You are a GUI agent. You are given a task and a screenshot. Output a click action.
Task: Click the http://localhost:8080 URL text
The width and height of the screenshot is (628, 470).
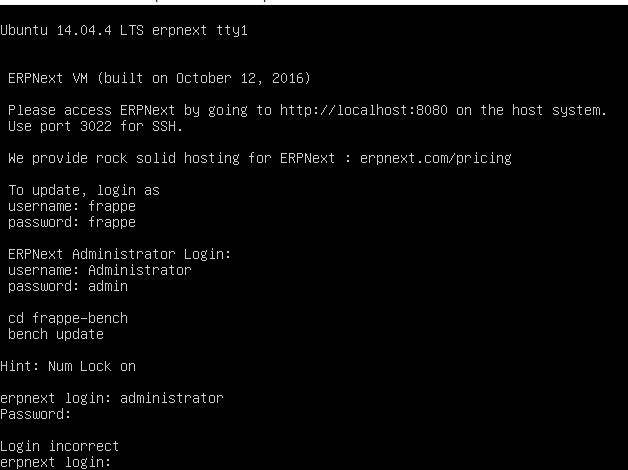pos(364,110)
